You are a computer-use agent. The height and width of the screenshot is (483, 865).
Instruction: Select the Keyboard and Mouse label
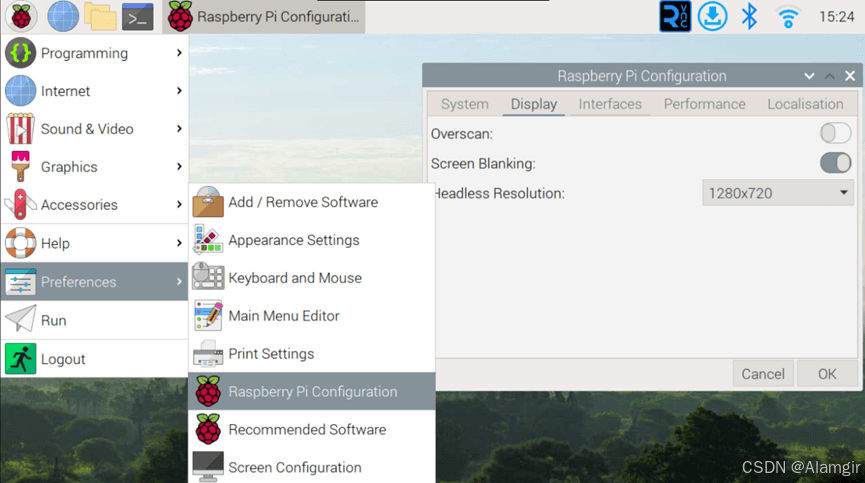click(295, 278)
